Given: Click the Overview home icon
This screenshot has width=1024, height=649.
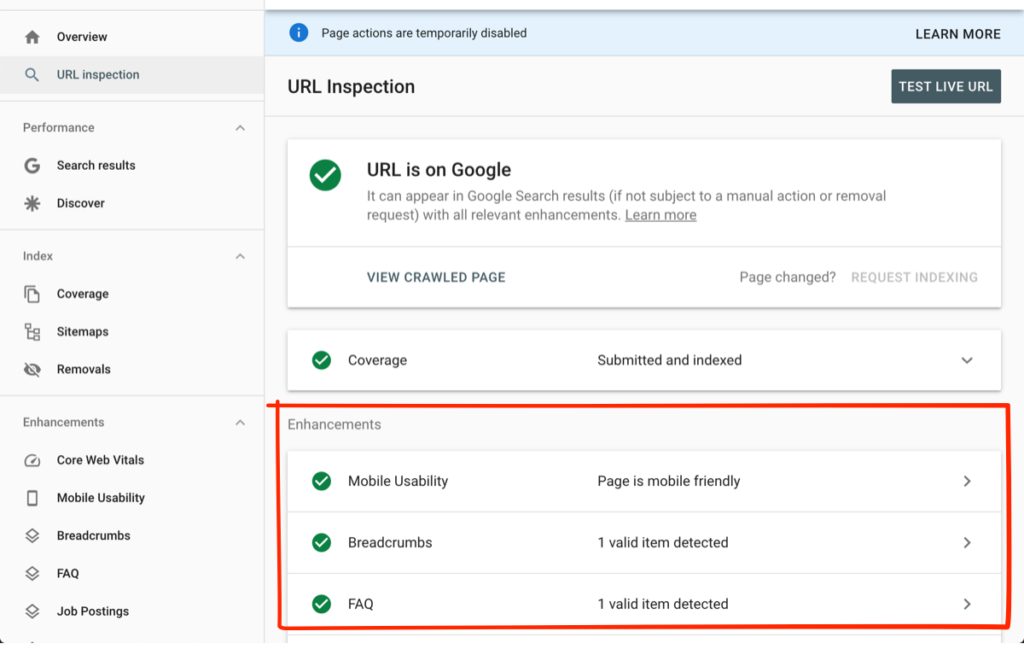Looking at the screenshot, I should pos(32,37).
